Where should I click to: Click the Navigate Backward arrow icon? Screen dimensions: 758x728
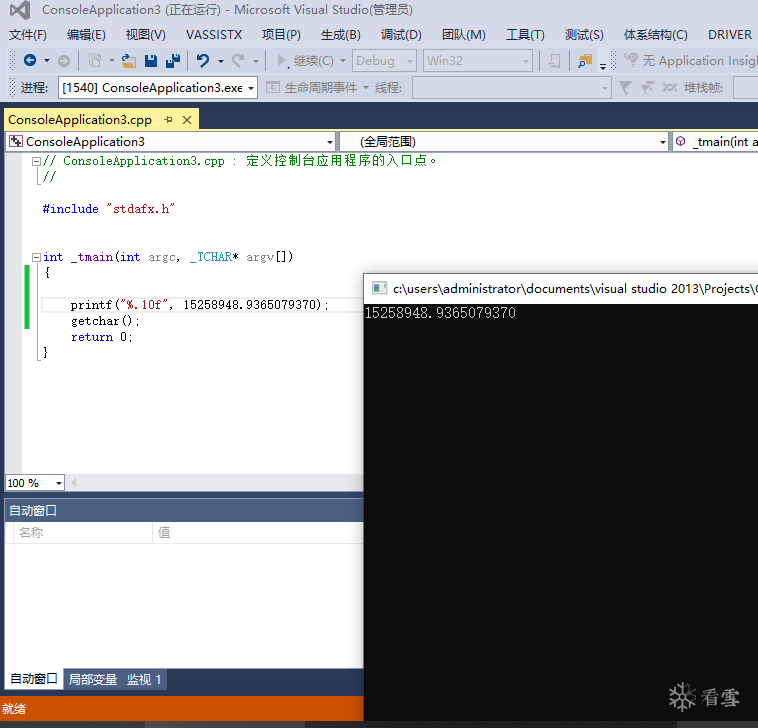tap(30, 60)
